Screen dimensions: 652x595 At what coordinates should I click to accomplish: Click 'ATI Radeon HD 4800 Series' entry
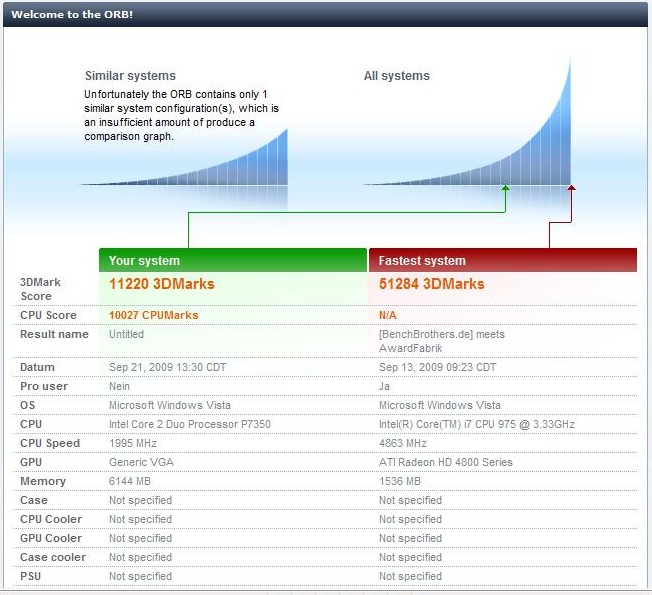tap(445, 462)
